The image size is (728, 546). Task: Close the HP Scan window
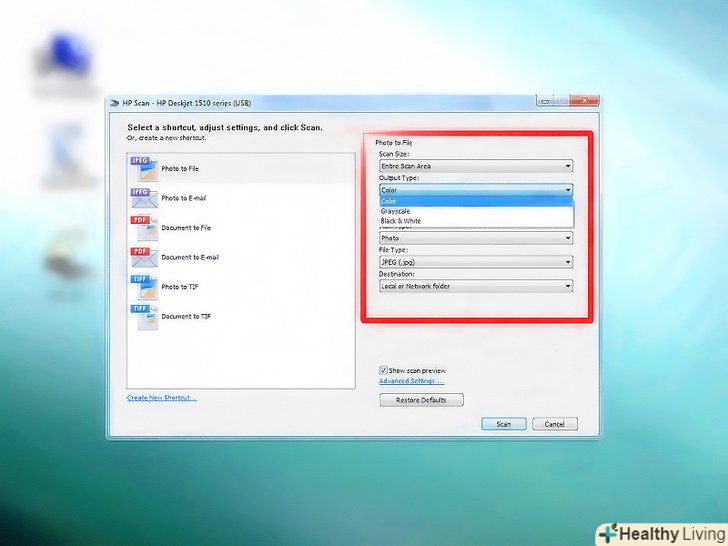[585, 101]
